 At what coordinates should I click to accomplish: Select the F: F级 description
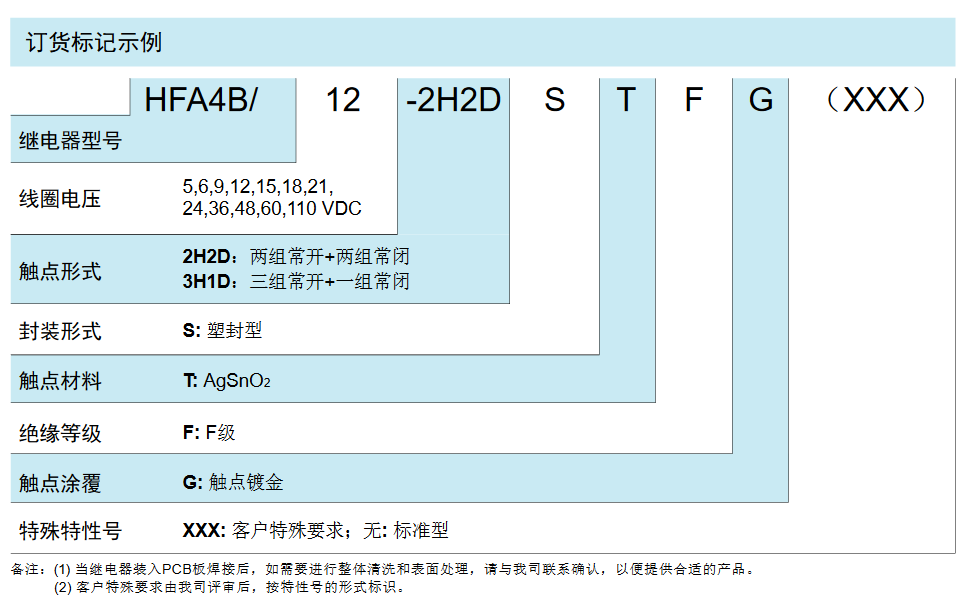(x=209, y=433)
